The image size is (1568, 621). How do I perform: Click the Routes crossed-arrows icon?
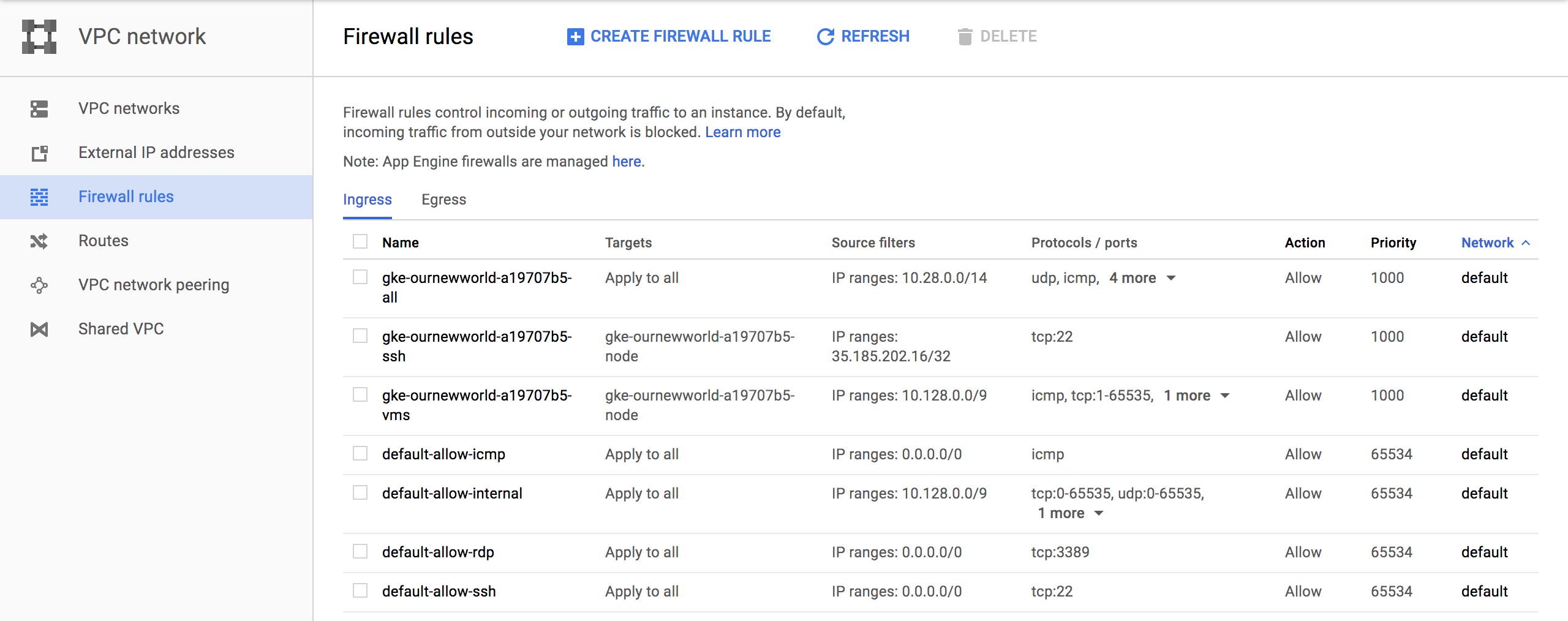(x=39, y=241)
